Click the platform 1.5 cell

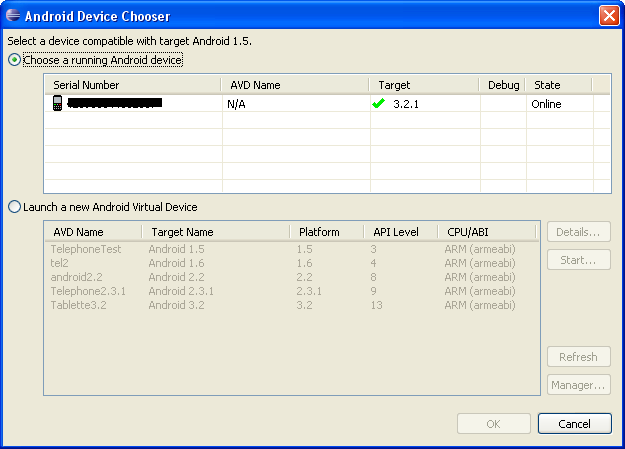click(304, 249)
